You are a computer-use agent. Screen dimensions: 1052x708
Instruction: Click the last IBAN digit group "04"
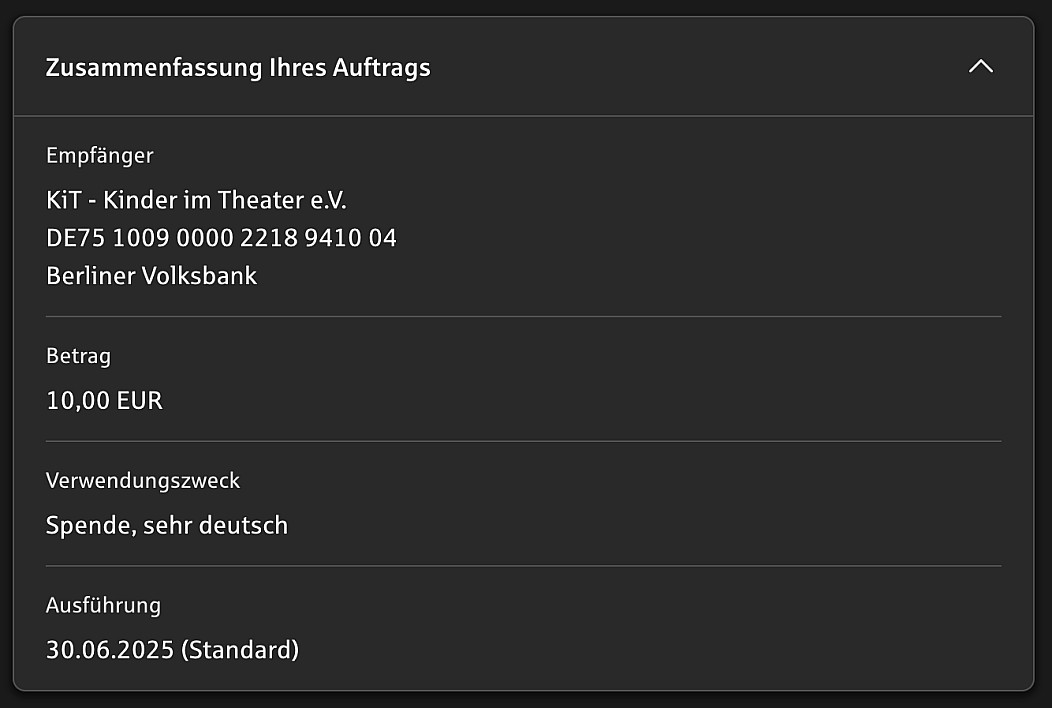[x=383, y=238]
